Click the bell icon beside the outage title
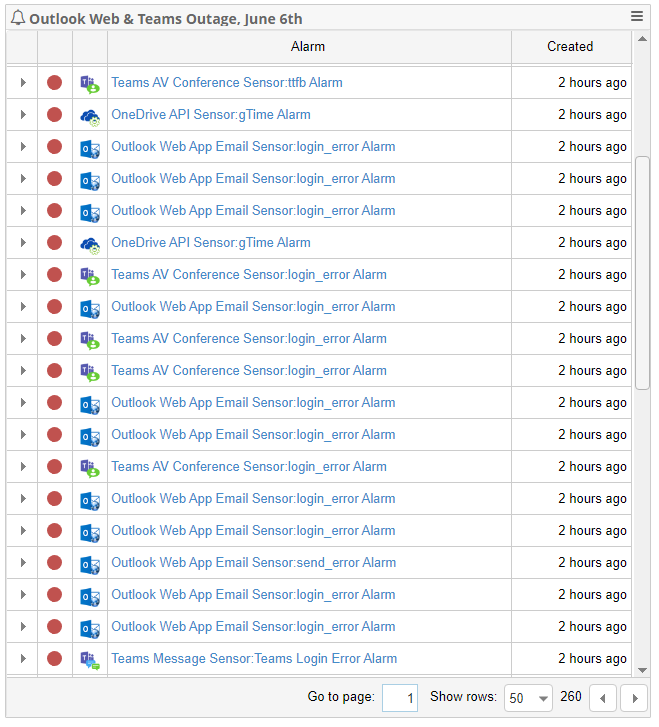This screenshot has width=659, height=727. [x=18, y=18]
